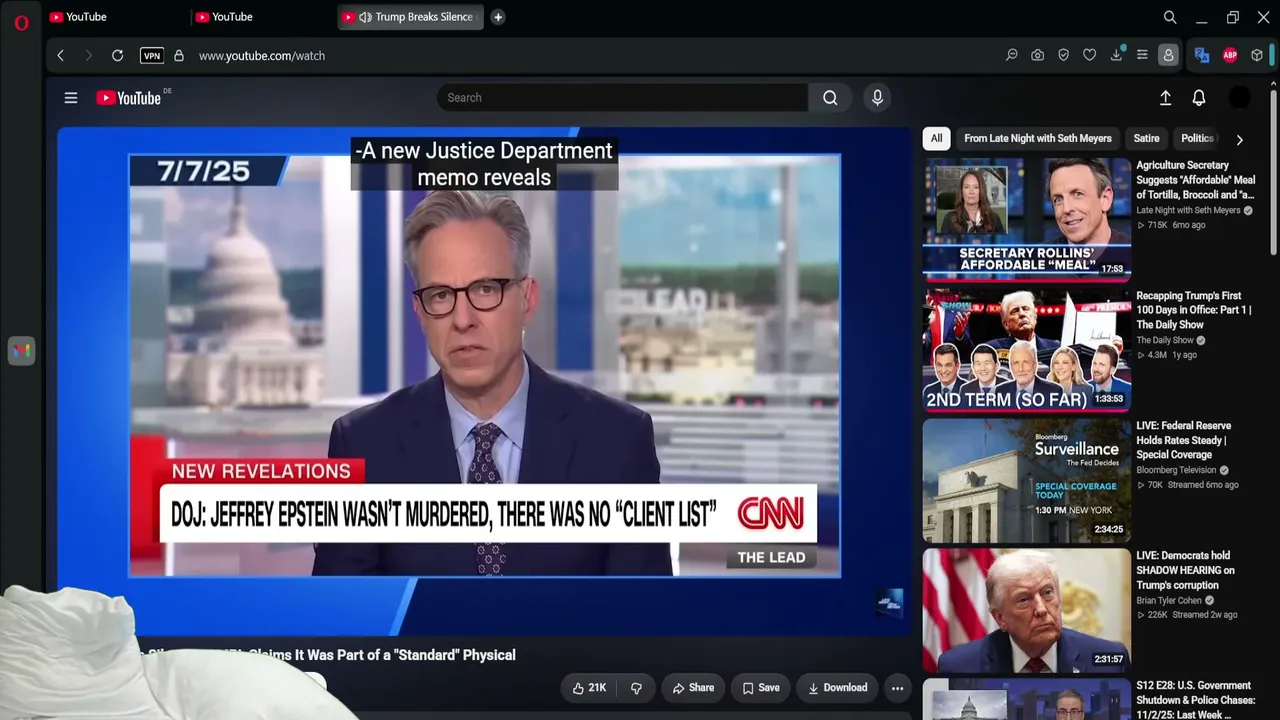The height and width of the screenshot is (720, 1280).
Task: Visit Late Night with Seth Meyers channel
Action: coord(1188,211)
